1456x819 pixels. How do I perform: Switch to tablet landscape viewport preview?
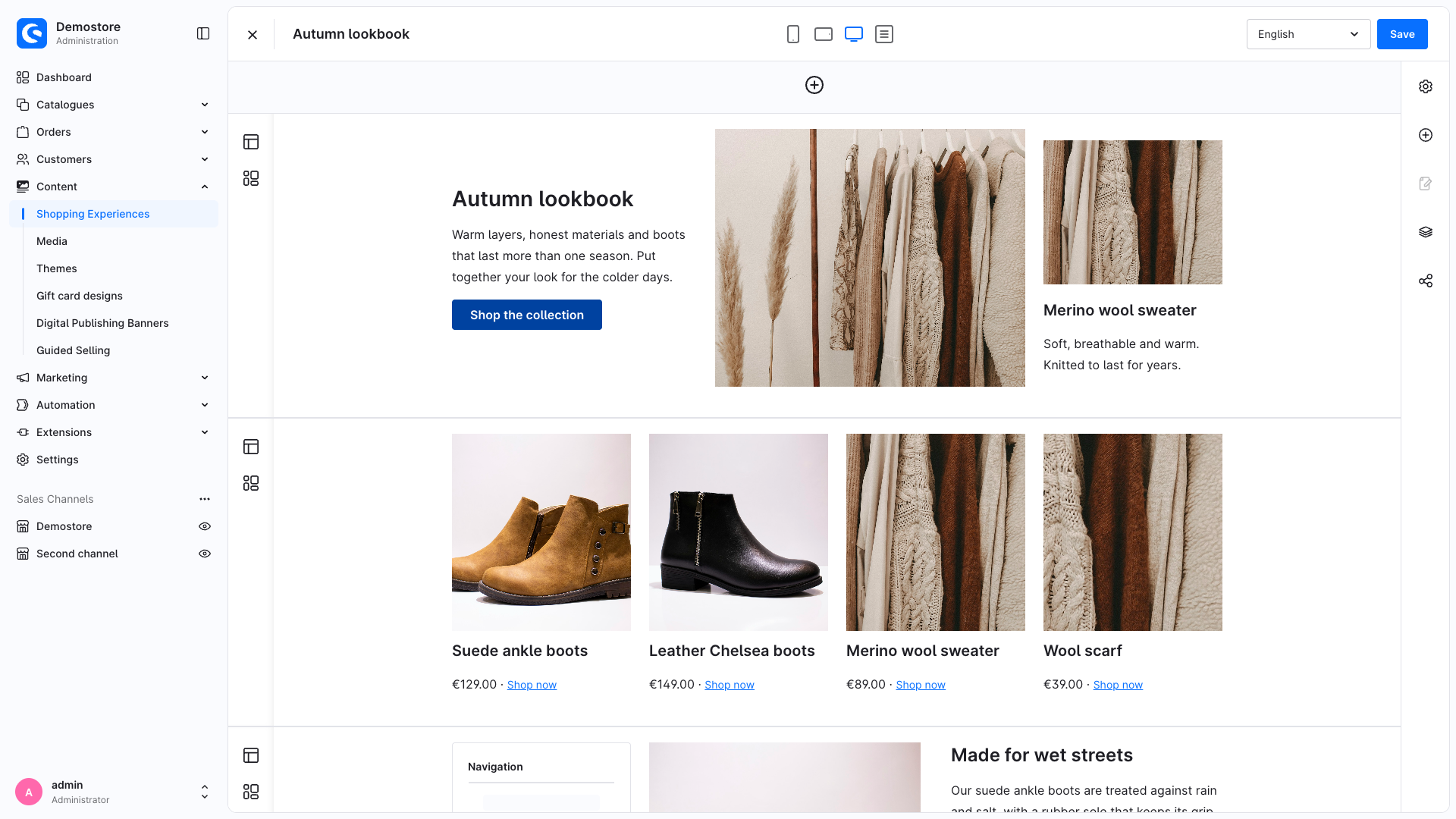(824, 34)
